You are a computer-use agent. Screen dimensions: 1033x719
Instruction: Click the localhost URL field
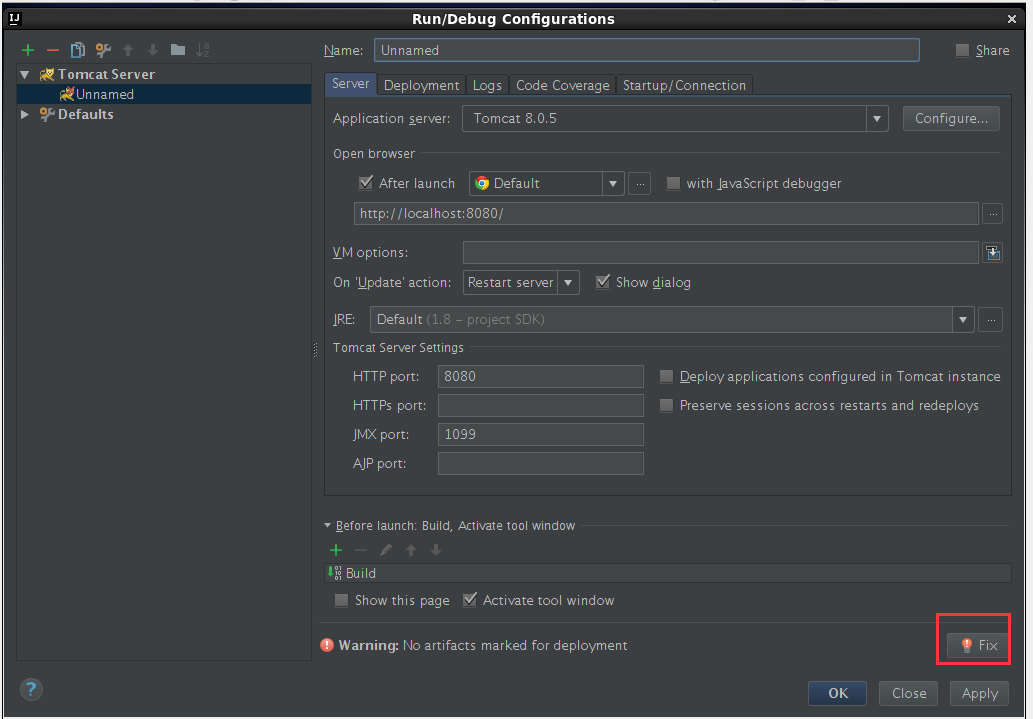[666, 214]
